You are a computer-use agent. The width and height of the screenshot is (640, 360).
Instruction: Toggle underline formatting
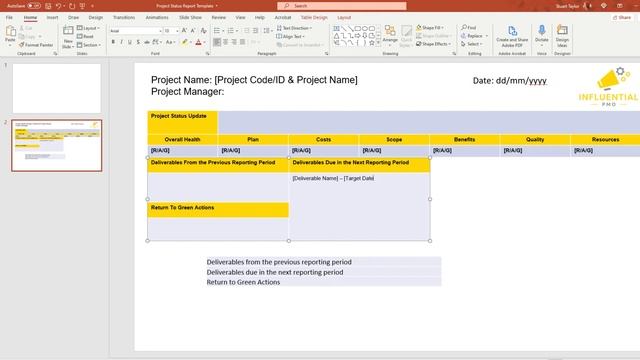point(130,42)
